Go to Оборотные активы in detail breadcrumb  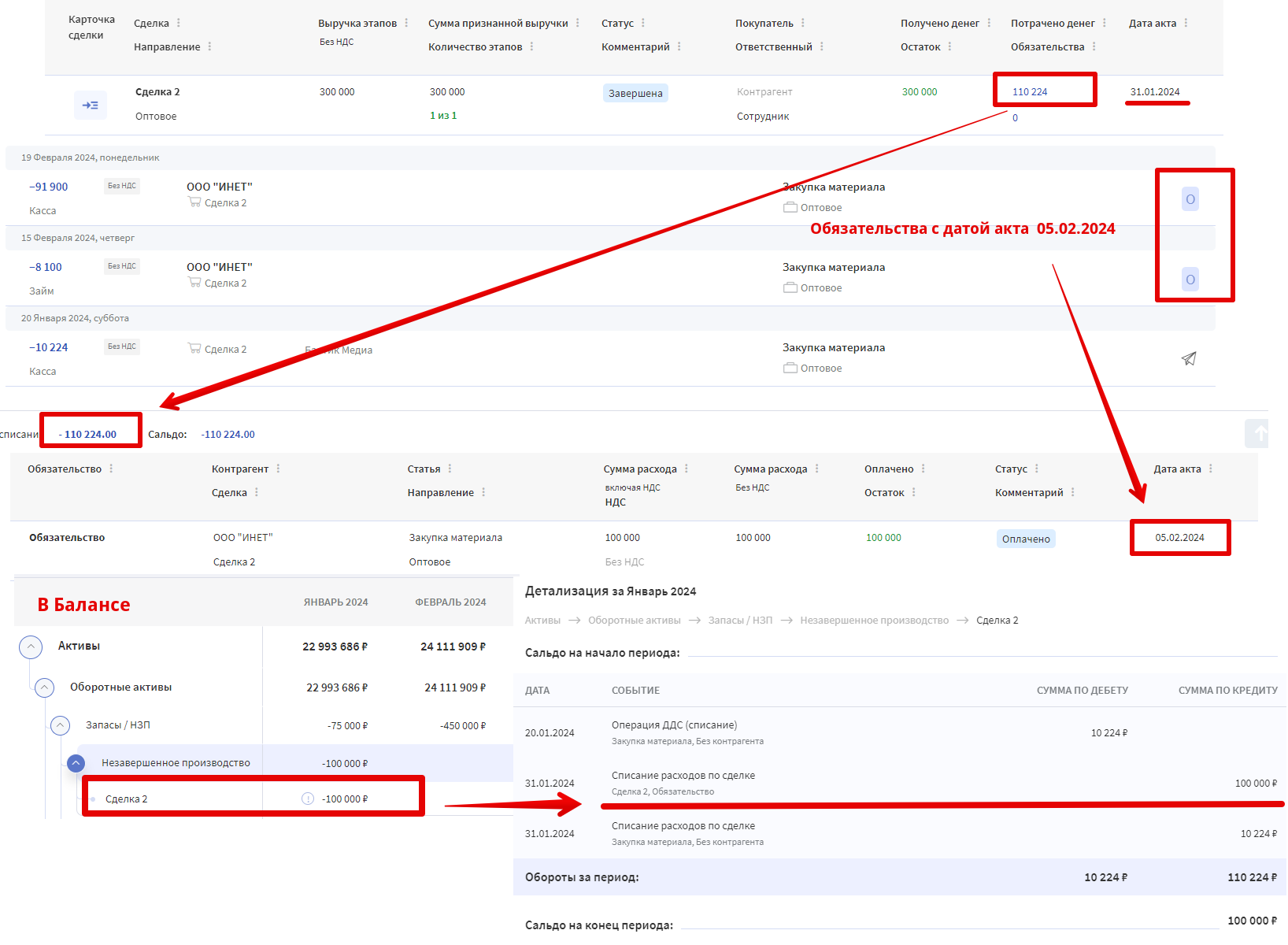pos(635,621)
